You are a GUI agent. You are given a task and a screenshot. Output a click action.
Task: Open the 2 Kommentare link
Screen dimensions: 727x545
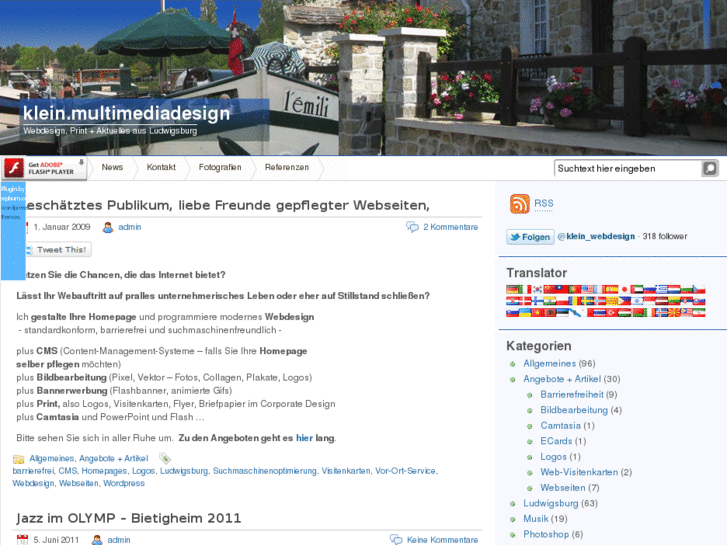pos(450,227)
